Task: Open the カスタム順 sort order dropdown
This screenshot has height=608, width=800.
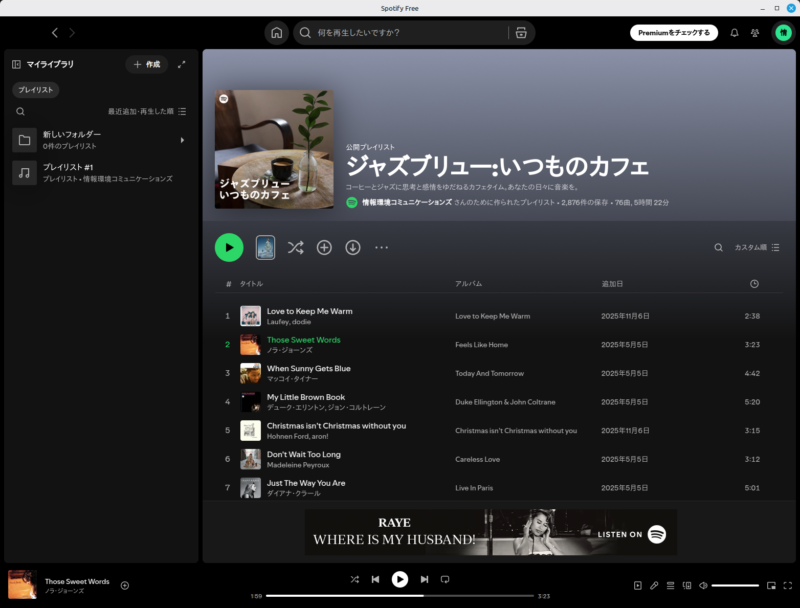Action: [x=757, y=247]
